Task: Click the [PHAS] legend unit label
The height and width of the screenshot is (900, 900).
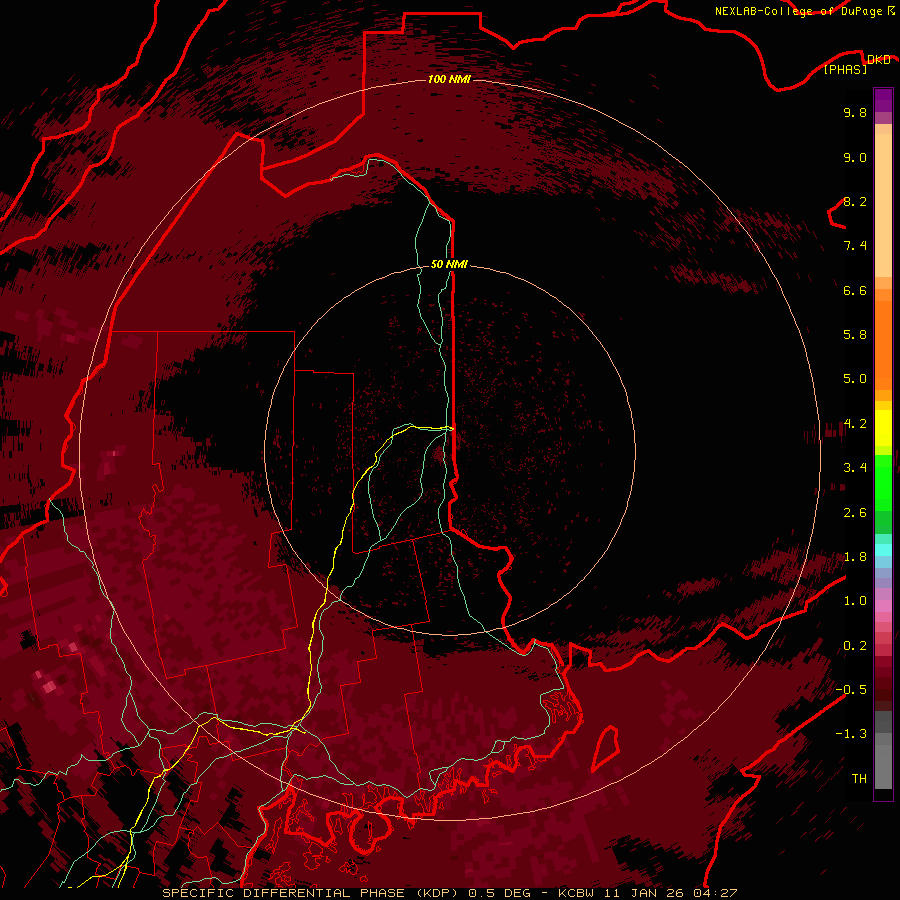Action: click(x=845, y=70)
